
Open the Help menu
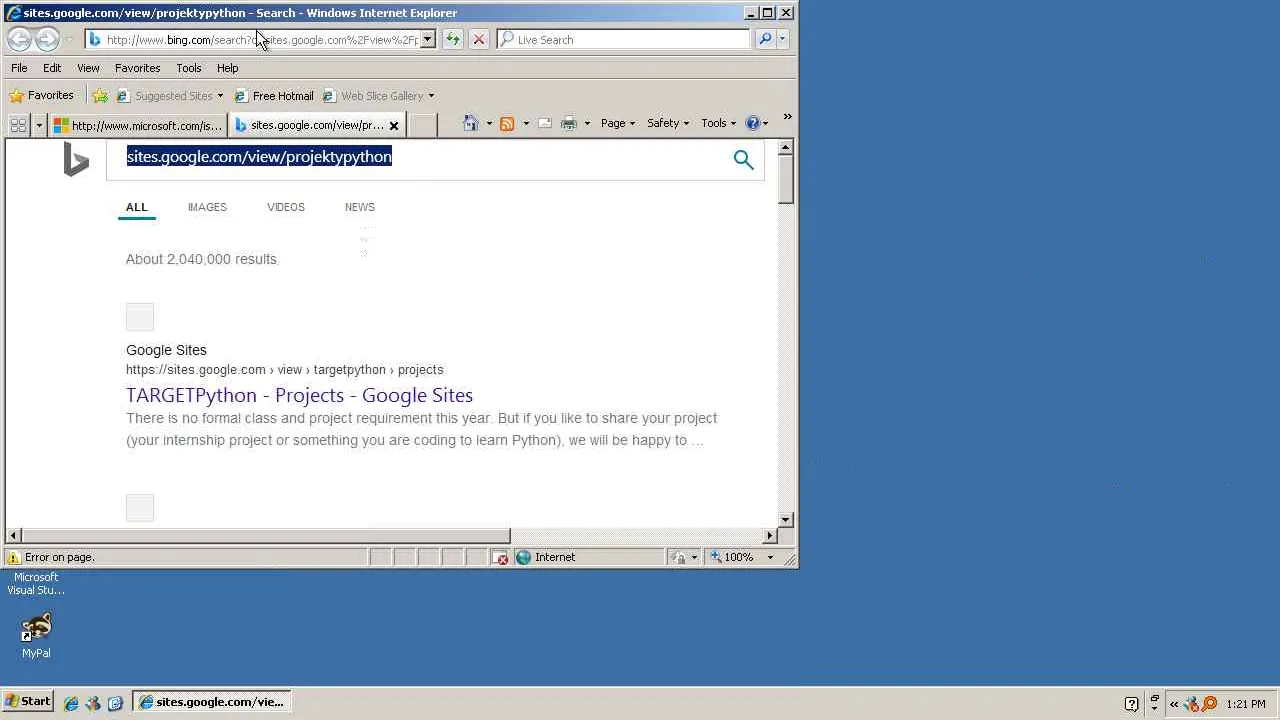(x=227, y=68)
